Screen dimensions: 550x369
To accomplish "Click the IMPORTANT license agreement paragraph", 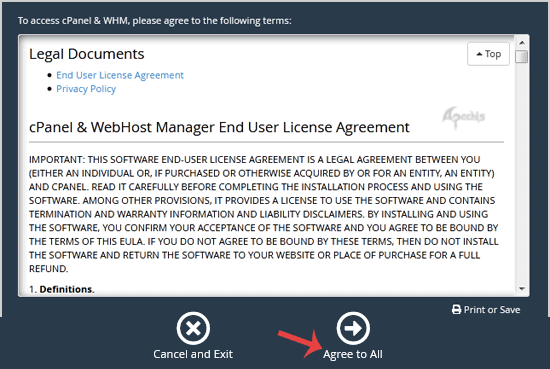I will click(264, 214).
